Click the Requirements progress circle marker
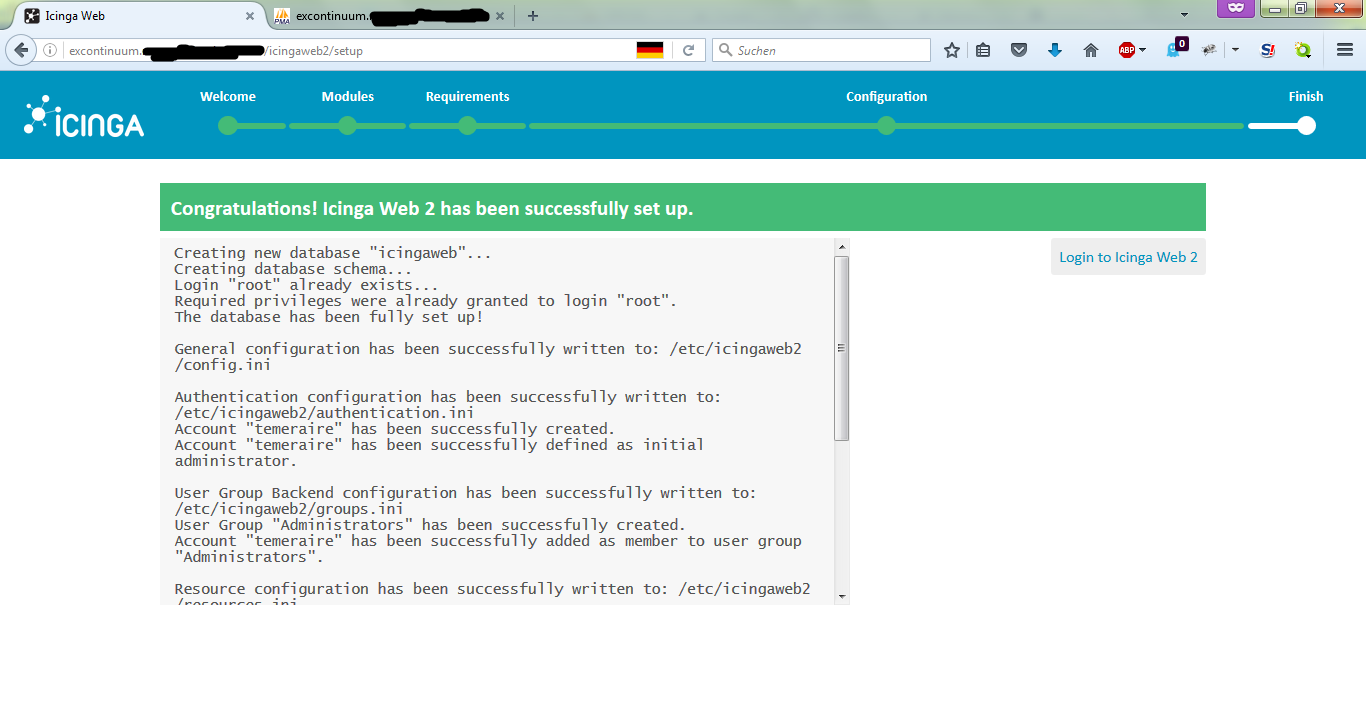The width and height of the screenshot is (1366, 728). [467, 126]
